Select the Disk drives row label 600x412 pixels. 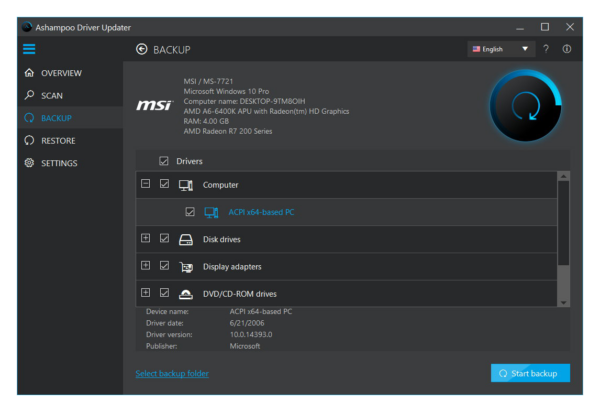point(222,239)
